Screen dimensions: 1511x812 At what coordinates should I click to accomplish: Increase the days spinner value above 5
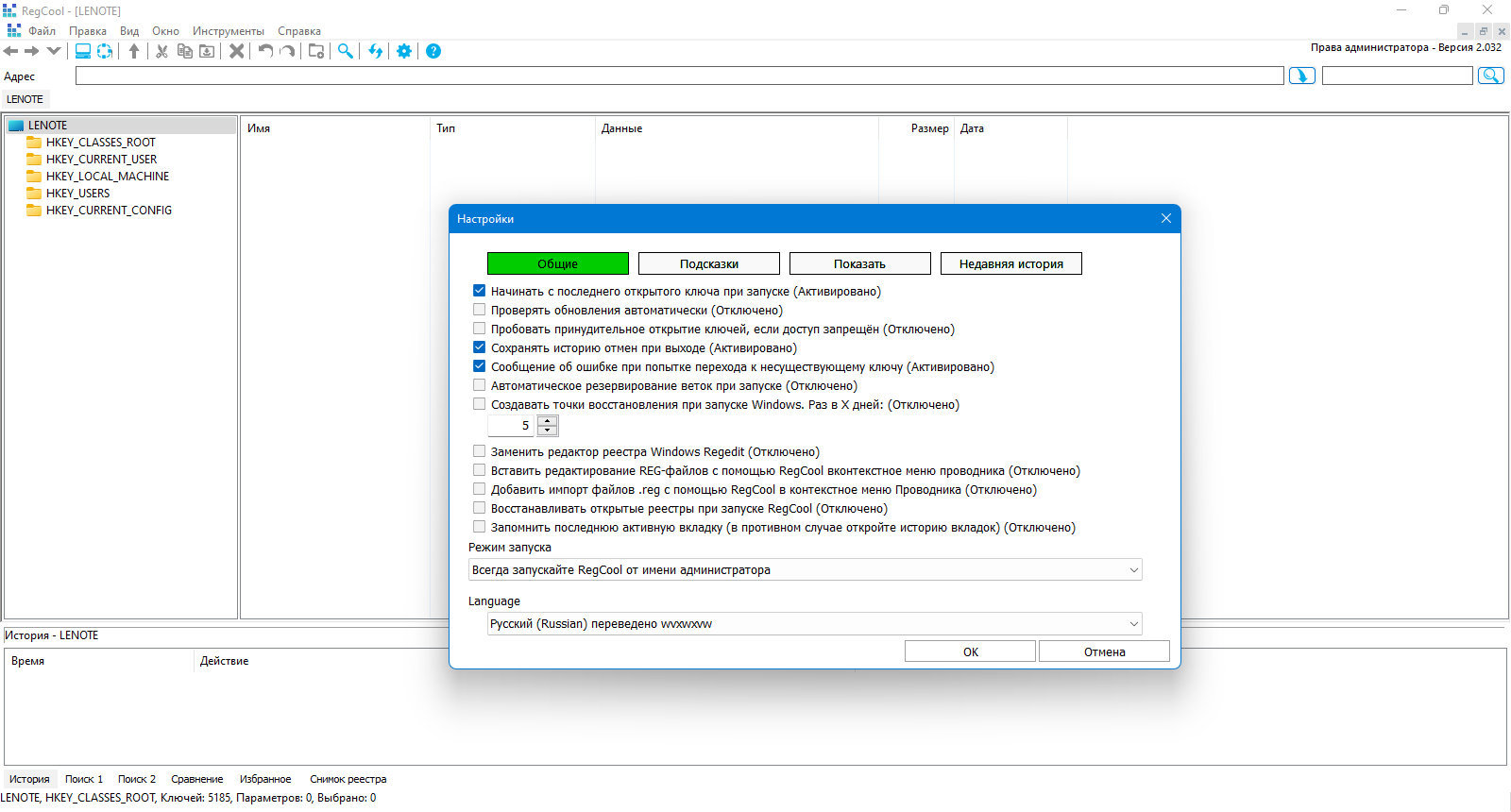coord(547,421)
